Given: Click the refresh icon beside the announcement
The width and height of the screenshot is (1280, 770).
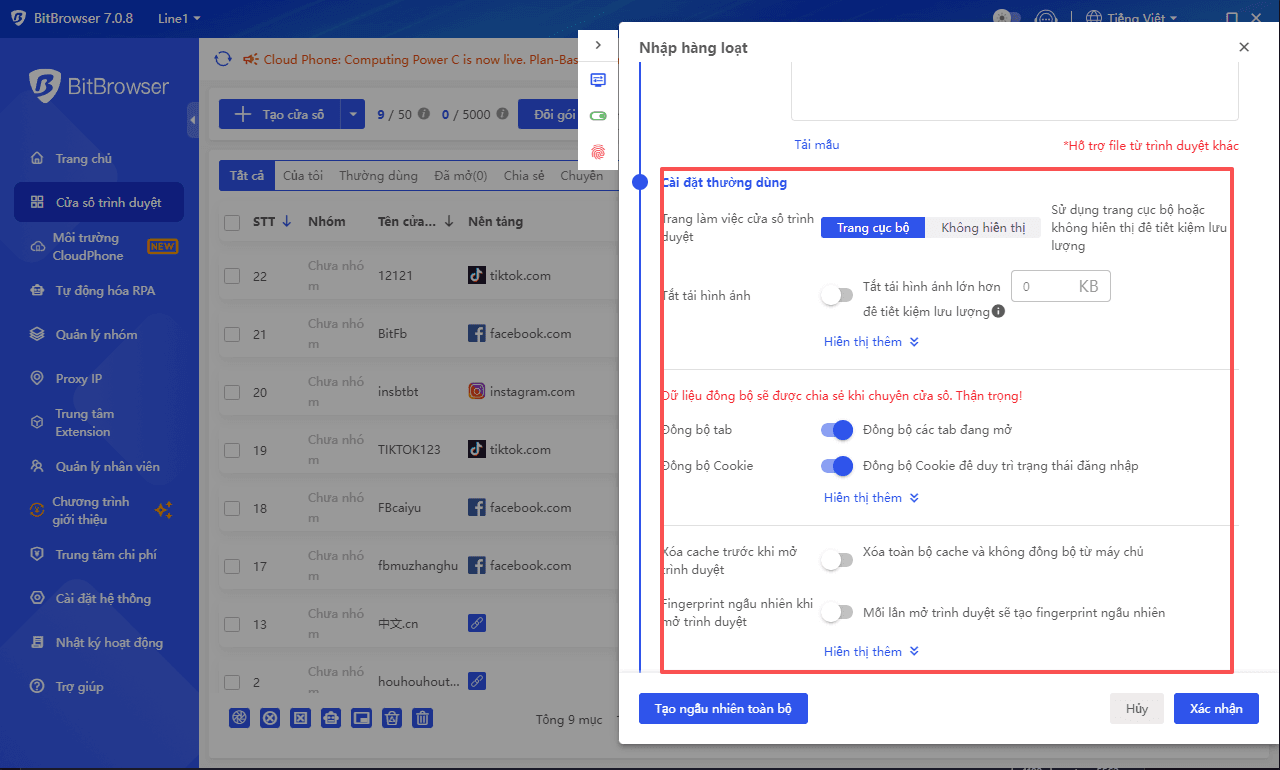Looking at the screenshot, I should click(223, 60).
